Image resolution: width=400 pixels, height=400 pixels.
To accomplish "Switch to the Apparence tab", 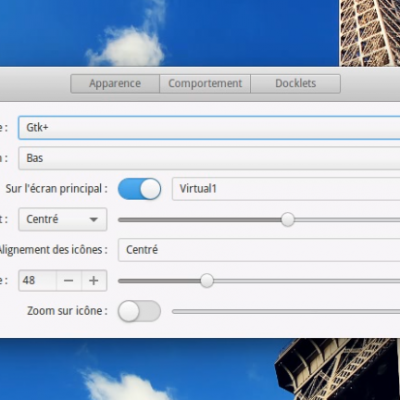I will pos(115,83).
